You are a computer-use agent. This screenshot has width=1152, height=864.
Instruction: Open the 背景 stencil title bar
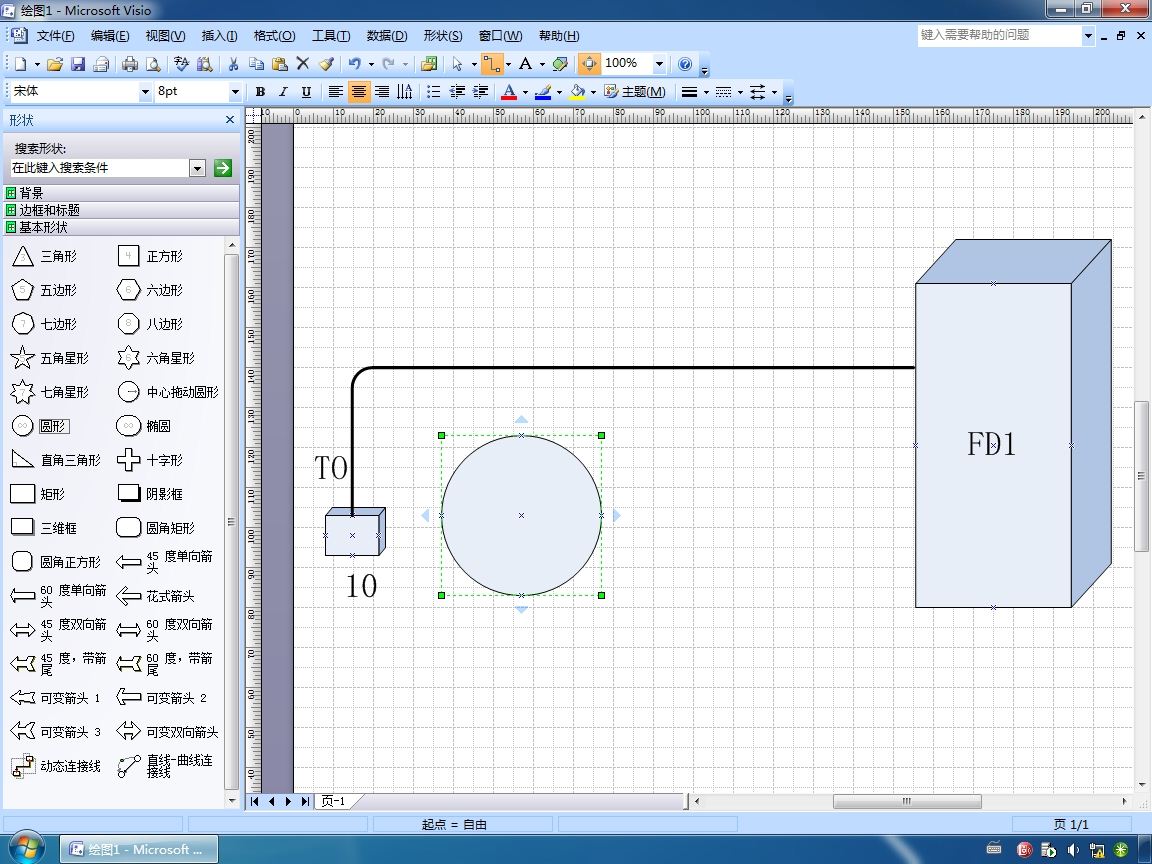pos(122,193)
